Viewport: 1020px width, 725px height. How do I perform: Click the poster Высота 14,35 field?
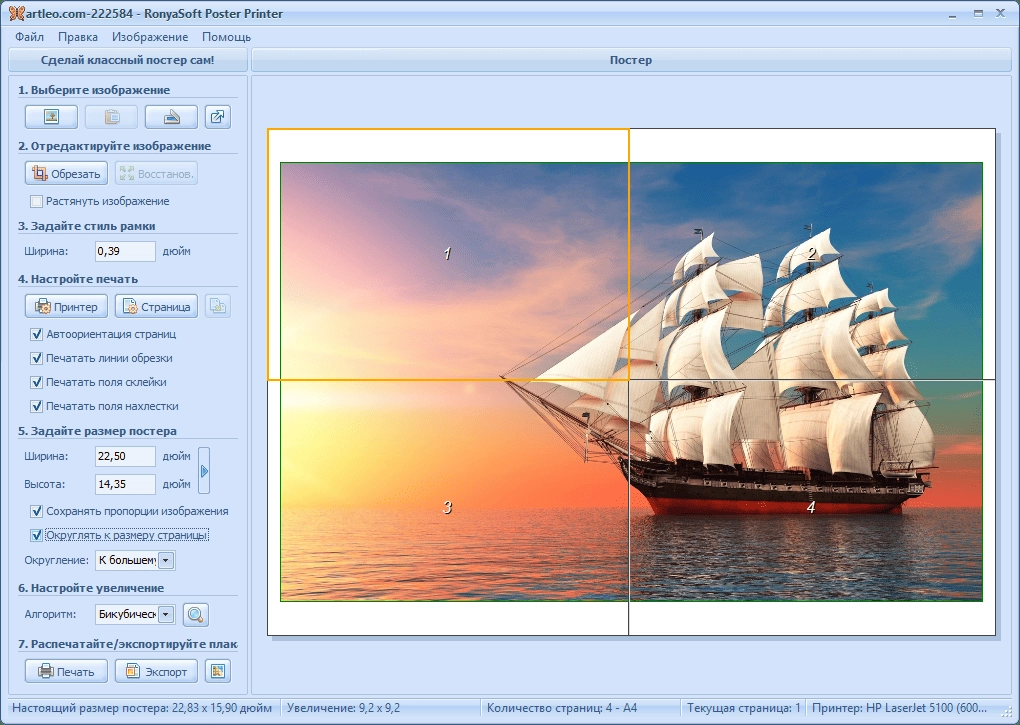(x=125, y=484)
